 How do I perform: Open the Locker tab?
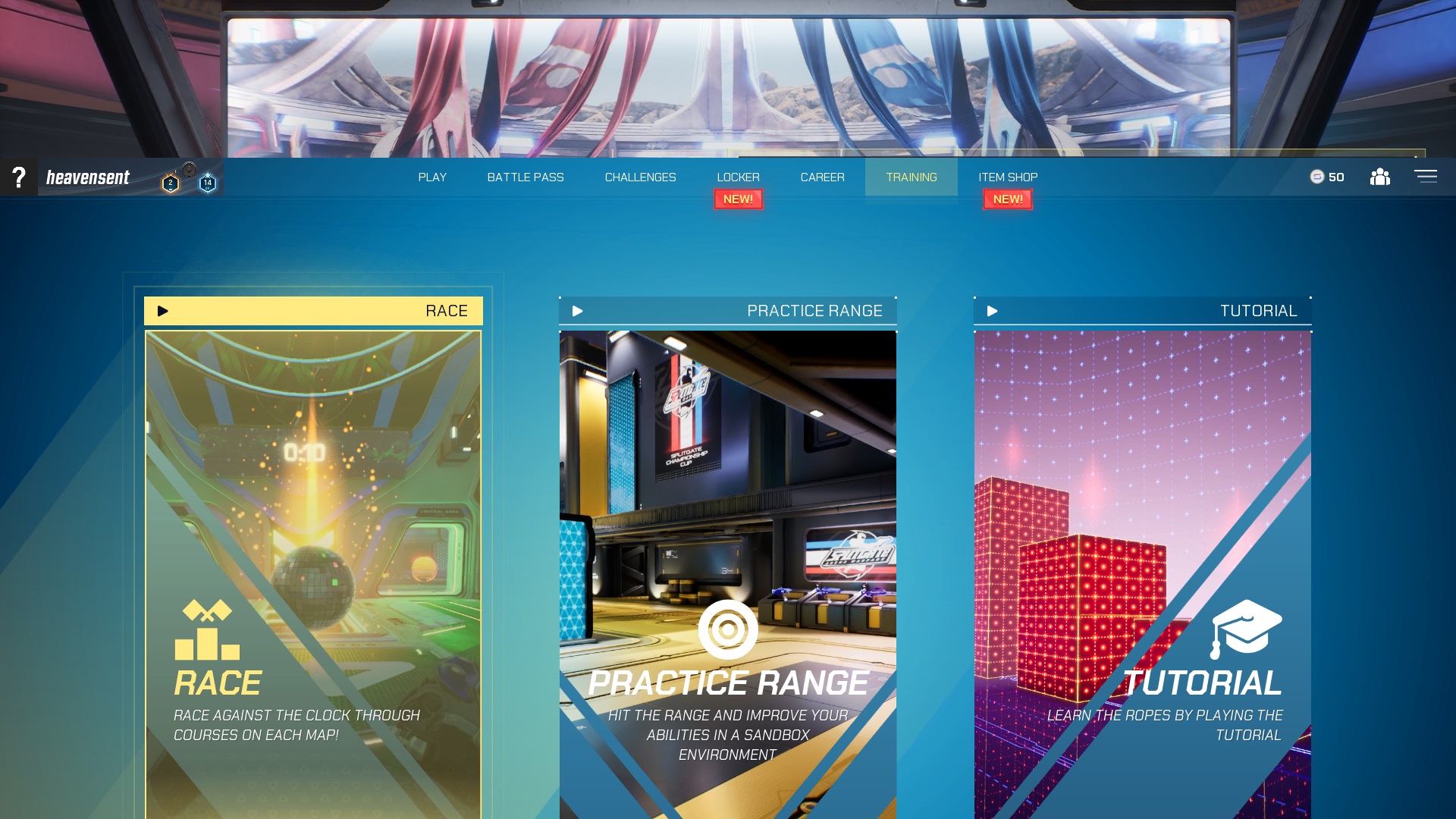738,177
